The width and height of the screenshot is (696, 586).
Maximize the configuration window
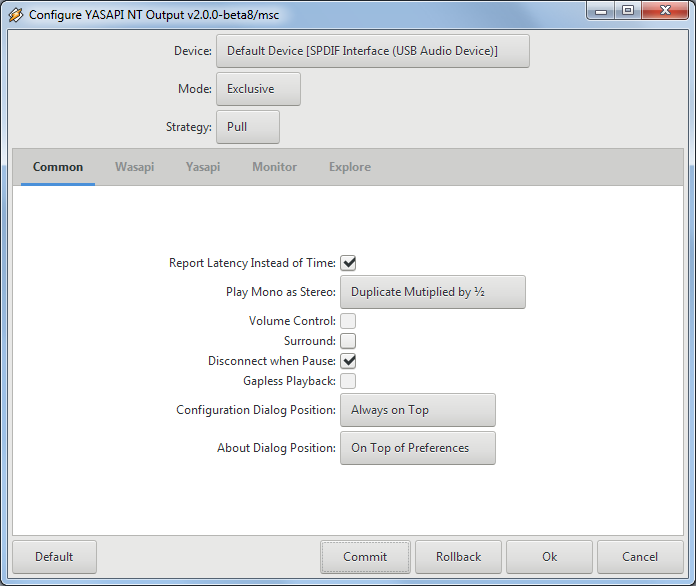click(628, 11)
